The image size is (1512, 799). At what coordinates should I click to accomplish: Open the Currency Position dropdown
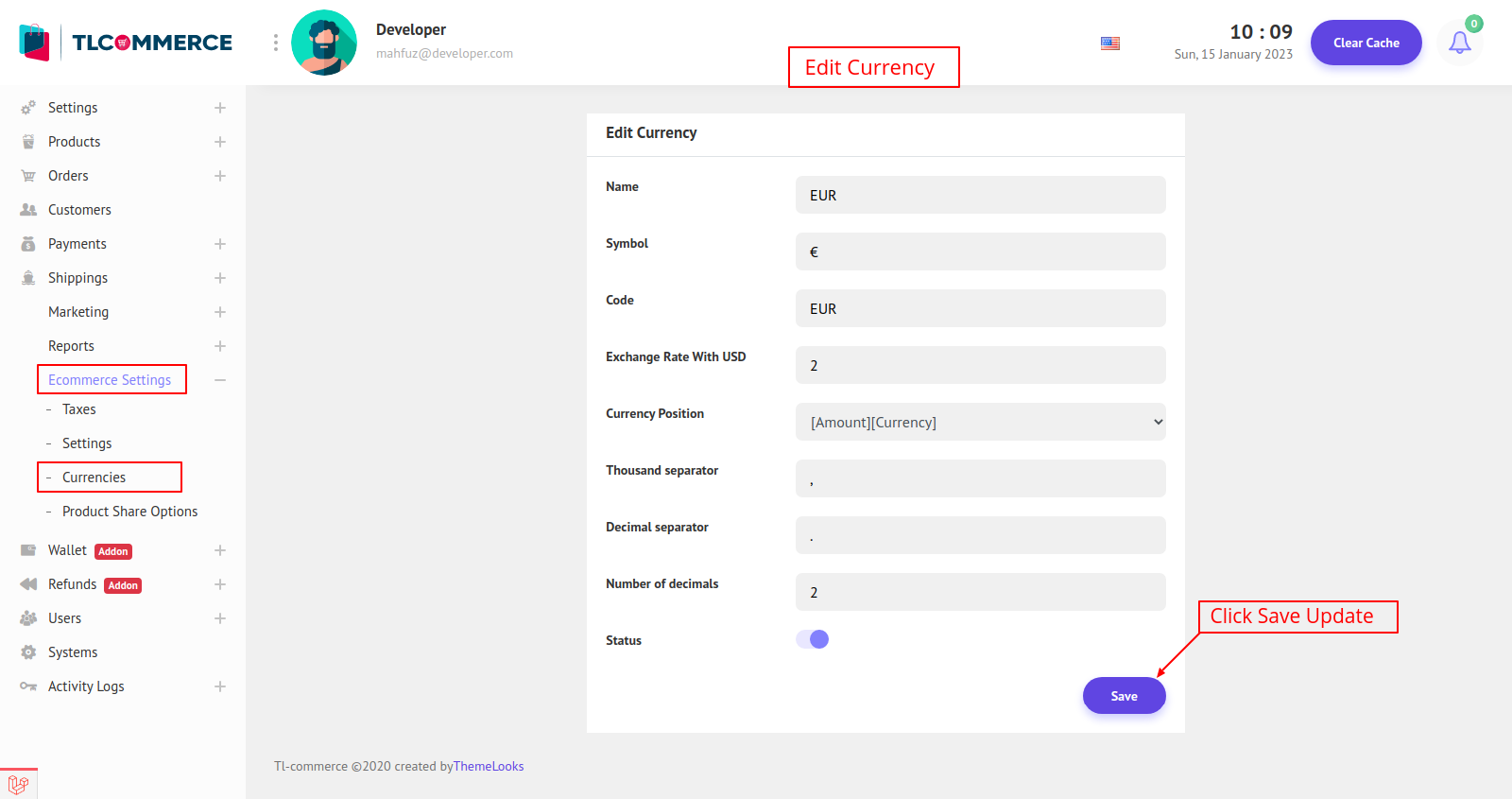coord(980,422)
